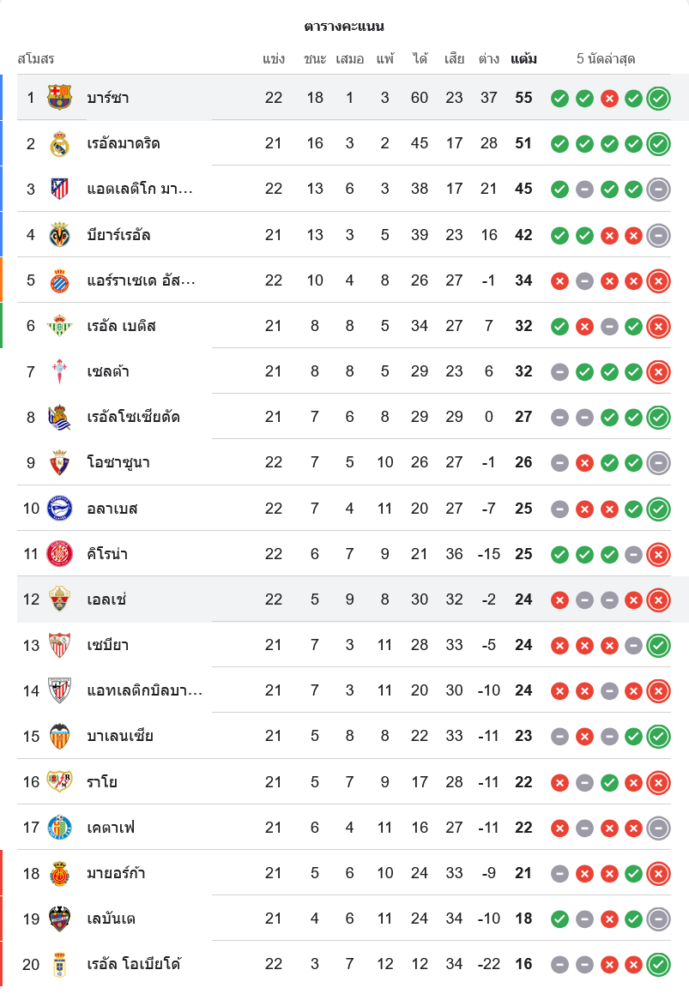The image size is (689, 1000).
Task: Click the Real Madrid club crest
Action: pyautogui.click(x=60, y=144)
